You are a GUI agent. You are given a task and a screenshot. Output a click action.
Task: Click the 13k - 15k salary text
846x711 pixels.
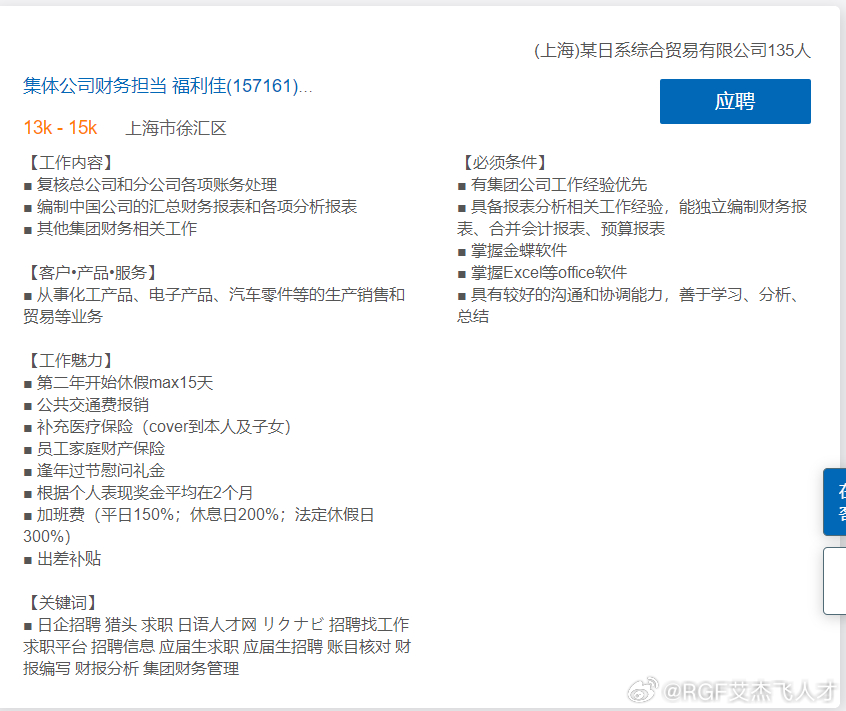point(60,128)
